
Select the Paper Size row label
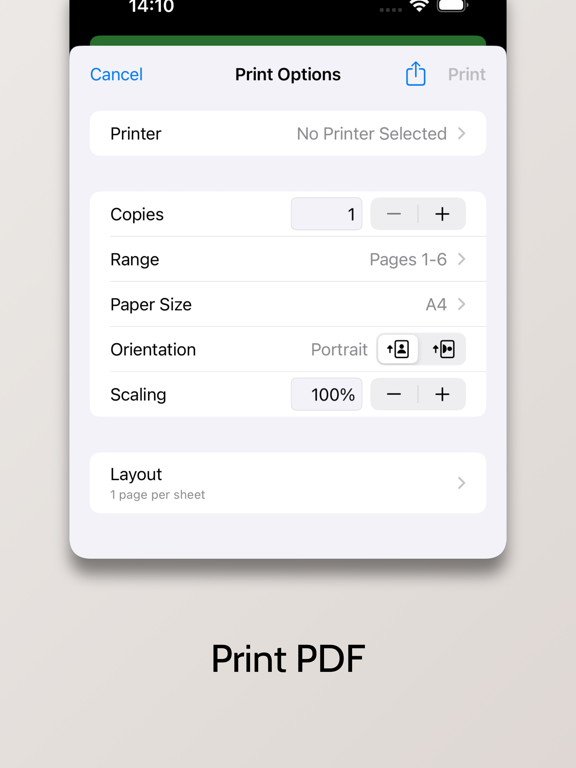(151, 305)
